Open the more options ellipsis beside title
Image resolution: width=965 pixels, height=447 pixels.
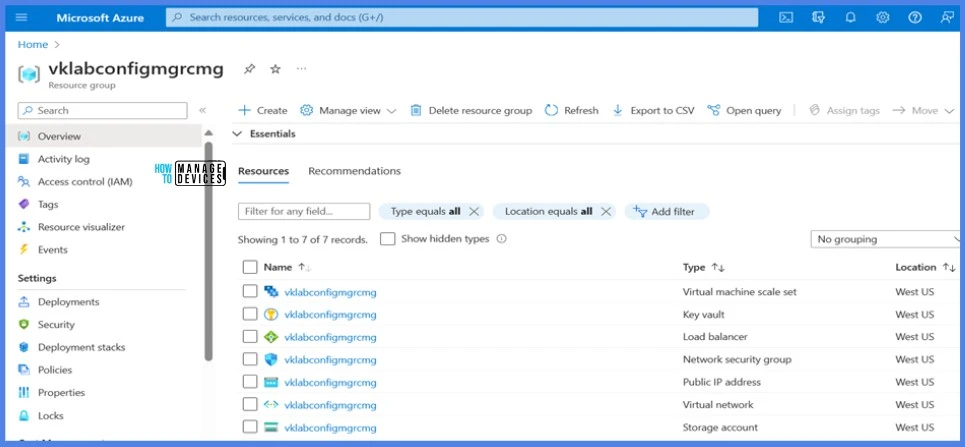[301, 68]
